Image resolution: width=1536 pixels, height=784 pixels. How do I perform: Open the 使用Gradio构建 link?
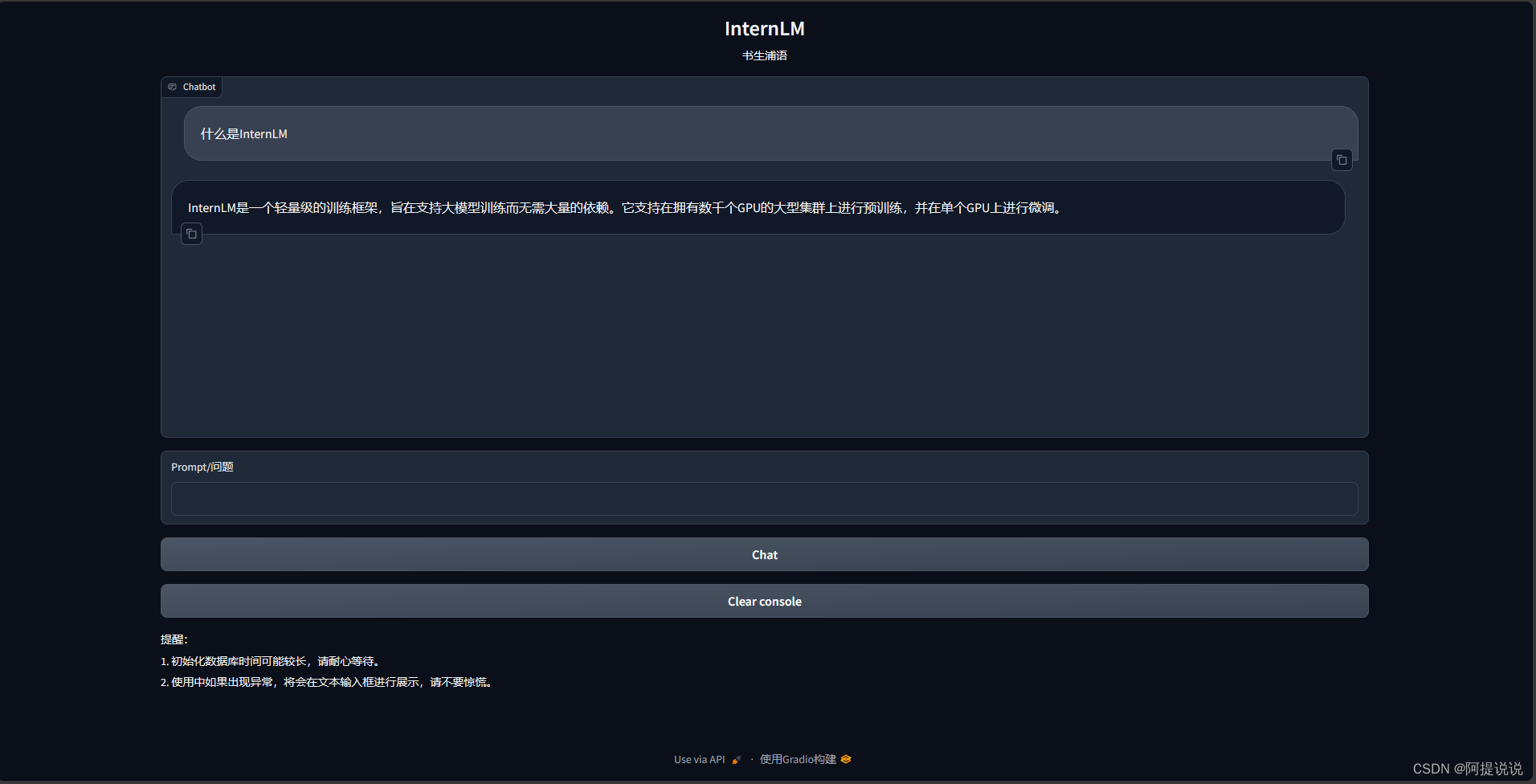coord(805,759)
